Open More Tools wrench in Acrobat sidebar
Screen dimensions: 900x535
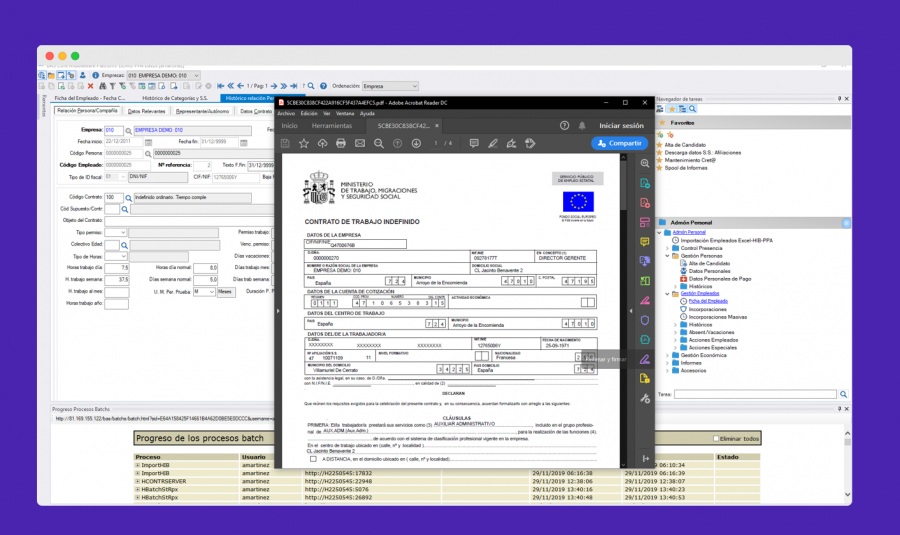[645, 398]
